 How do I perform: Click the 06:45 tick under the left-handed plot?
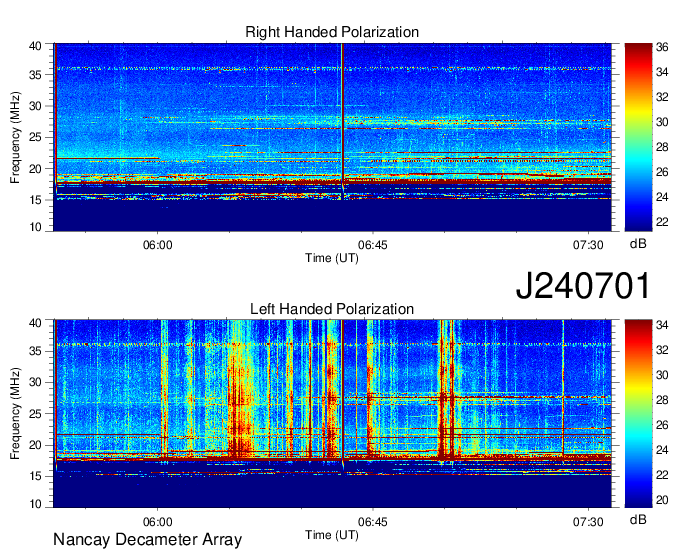[373, 522]
